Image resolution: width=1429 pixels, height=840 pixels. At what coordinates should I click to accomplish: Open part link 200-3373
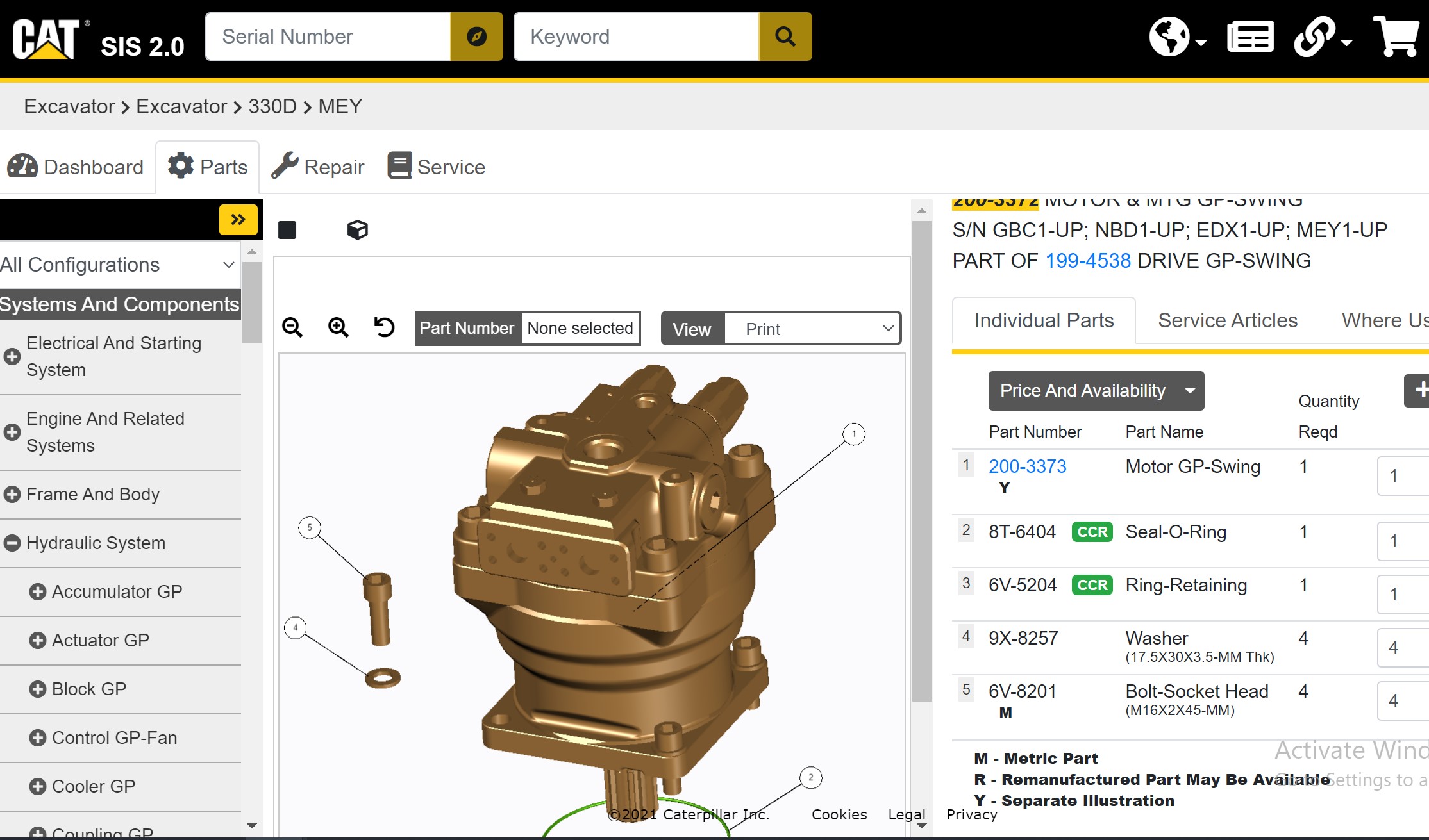coord(1027,466)
